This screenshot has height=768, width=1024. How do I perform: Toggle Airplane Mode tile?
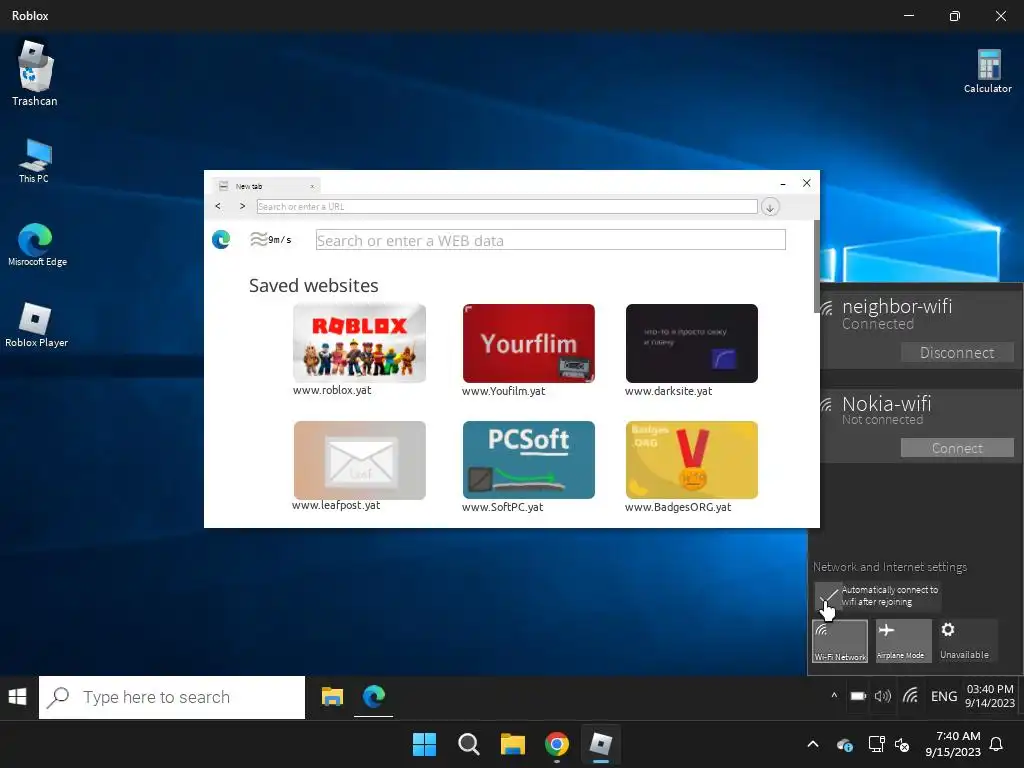coord(903,641)
